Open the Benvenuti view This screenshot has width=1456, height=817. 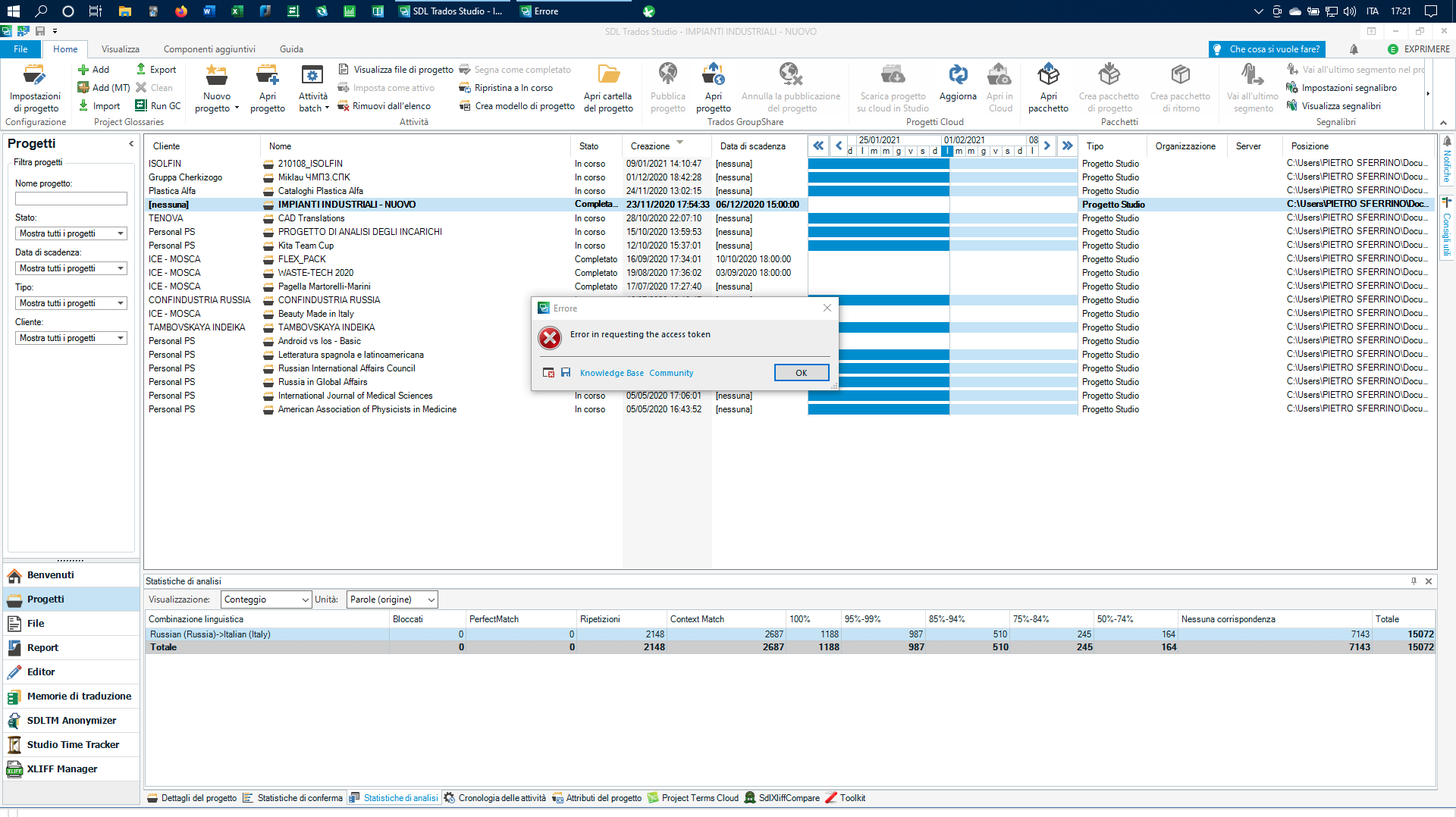tap(71, 575)
